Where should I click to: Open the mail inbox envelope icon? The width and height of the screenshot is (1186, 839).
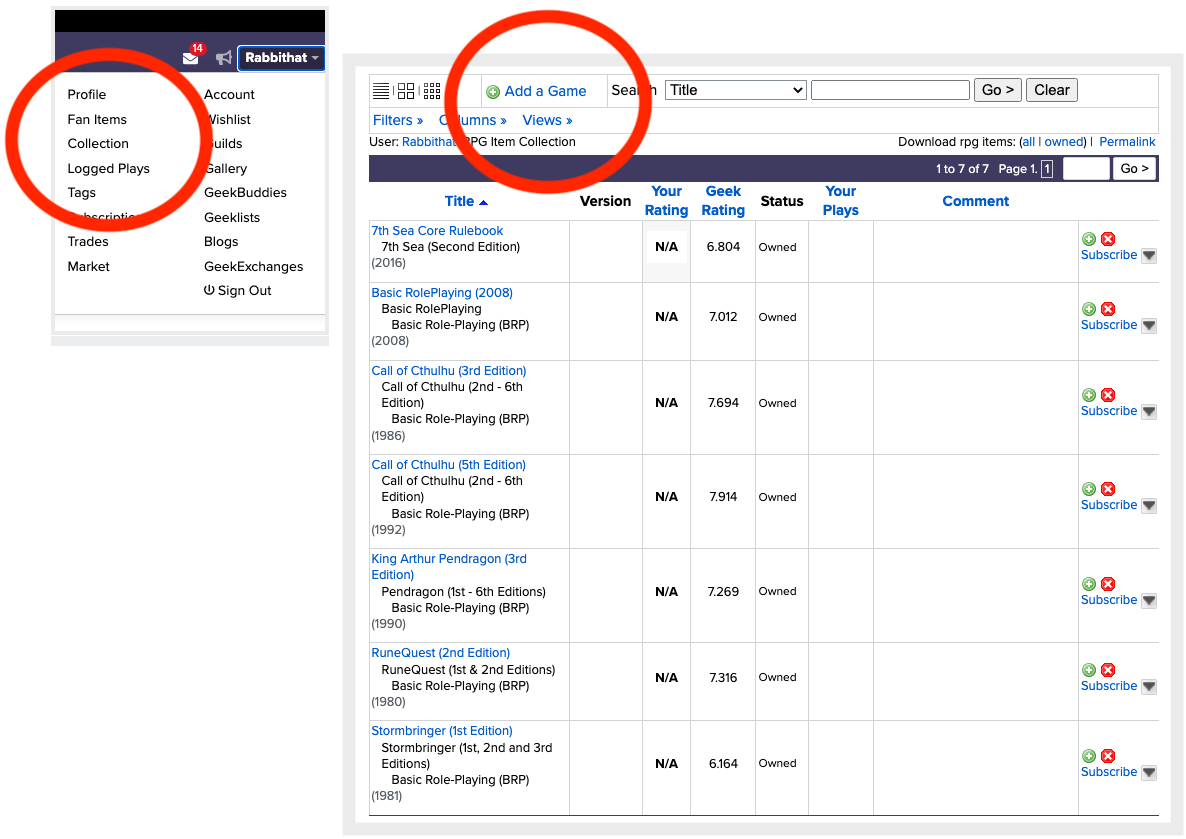(190, 58)
